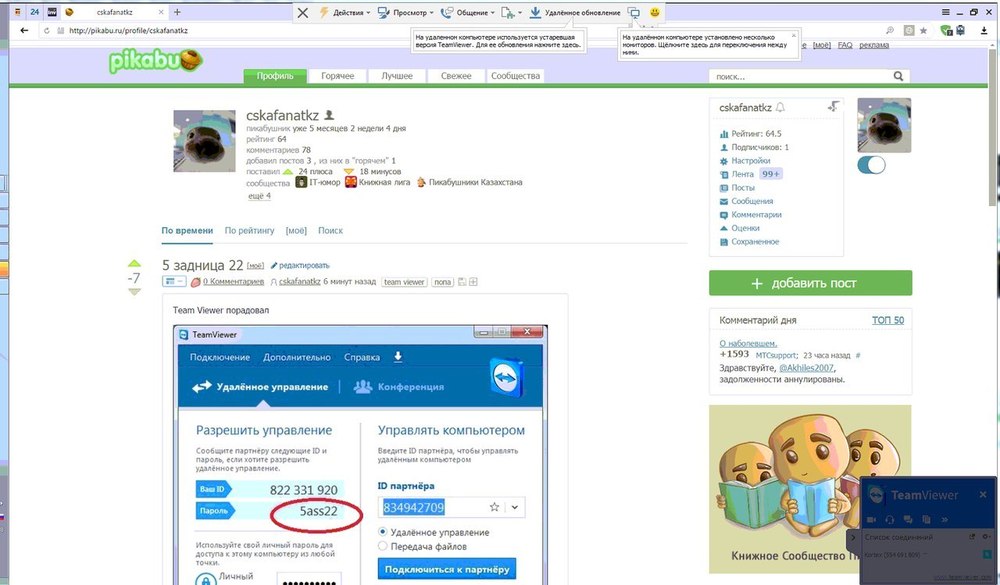Image resolution: width=1000 pixels, height=585 pixels.
Task: Click the notification bell next to cskafanatkz
Action: pyautogui.click(x=780, y=107)
